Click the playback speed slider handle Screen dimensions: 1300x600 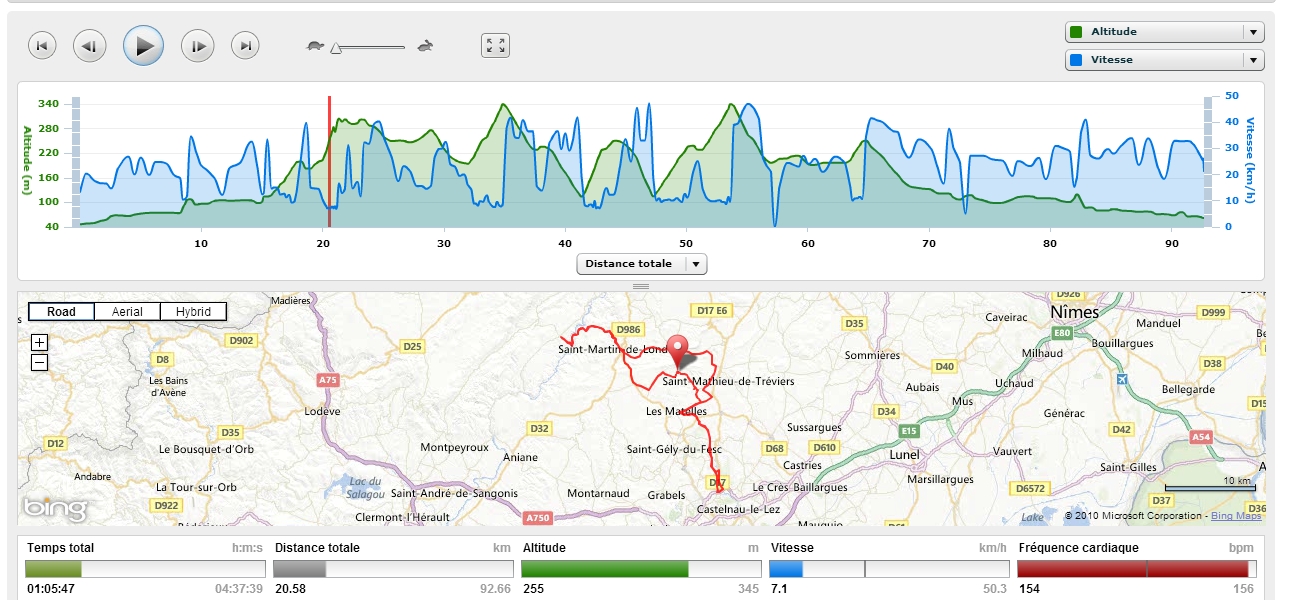tap(337, 47)
